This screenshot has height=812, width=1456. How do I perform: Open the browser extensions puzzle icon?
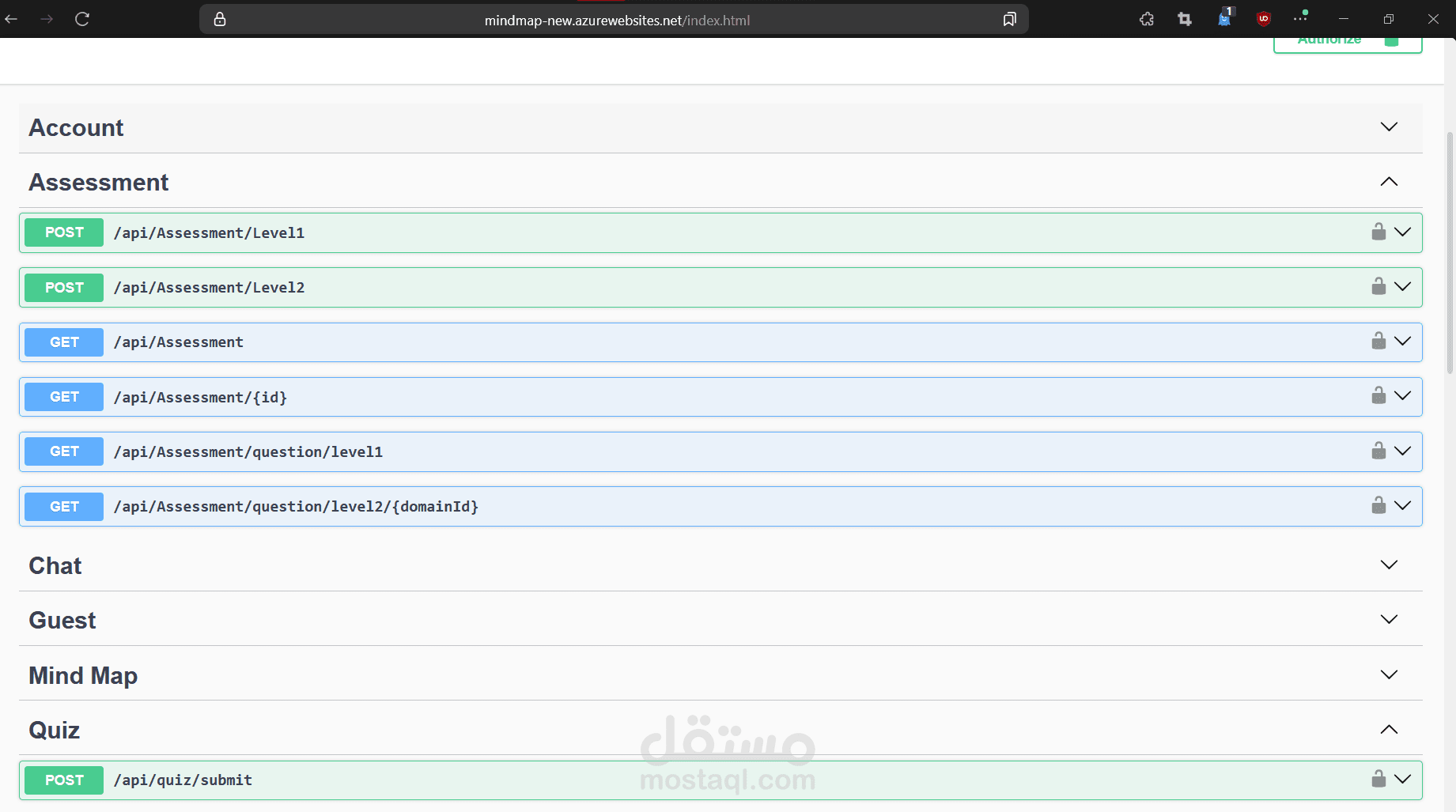(1147, 19)
